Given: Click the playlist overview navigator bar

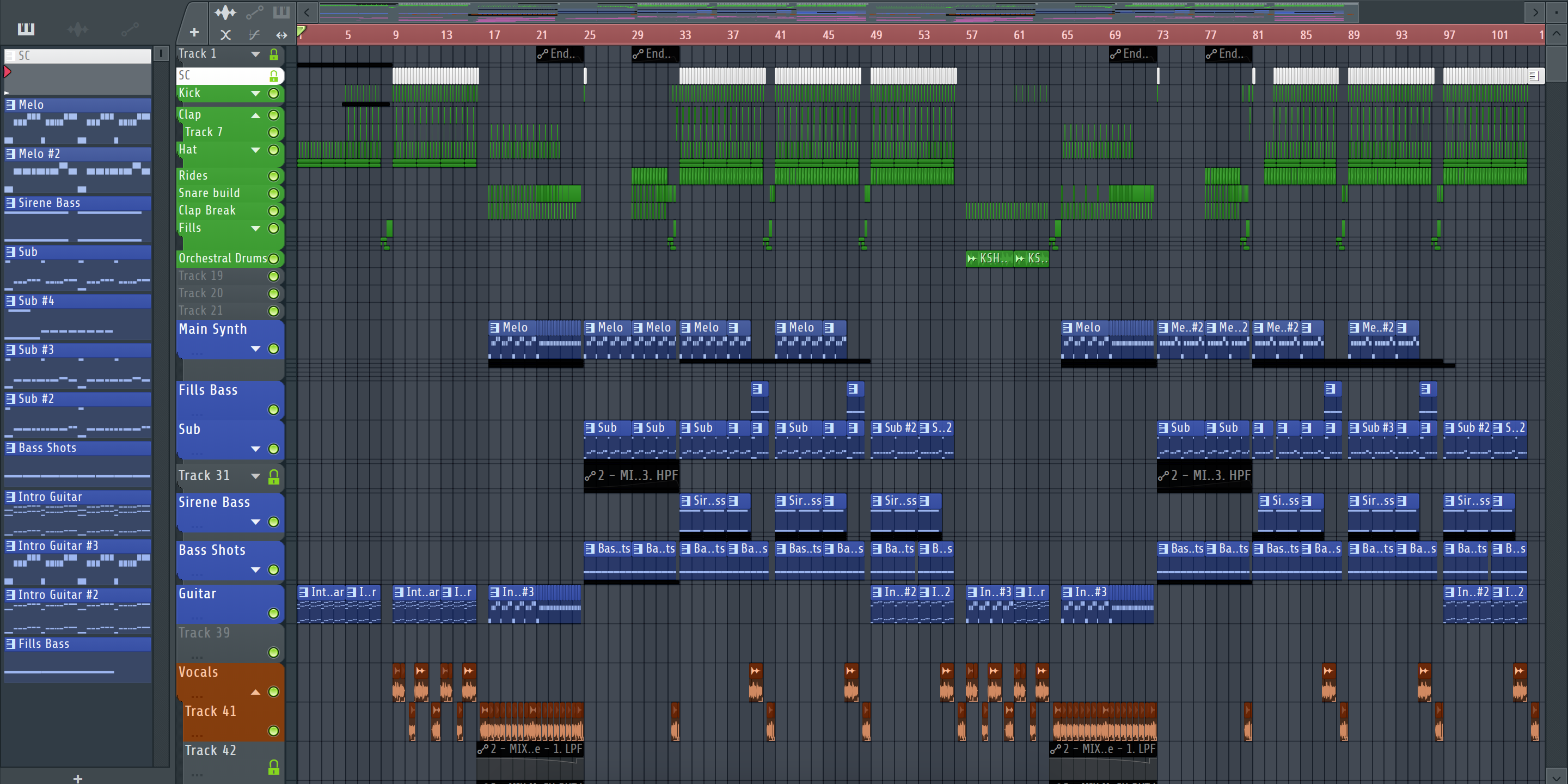Looking at the screenshot, I should click(x=838, y=12).
